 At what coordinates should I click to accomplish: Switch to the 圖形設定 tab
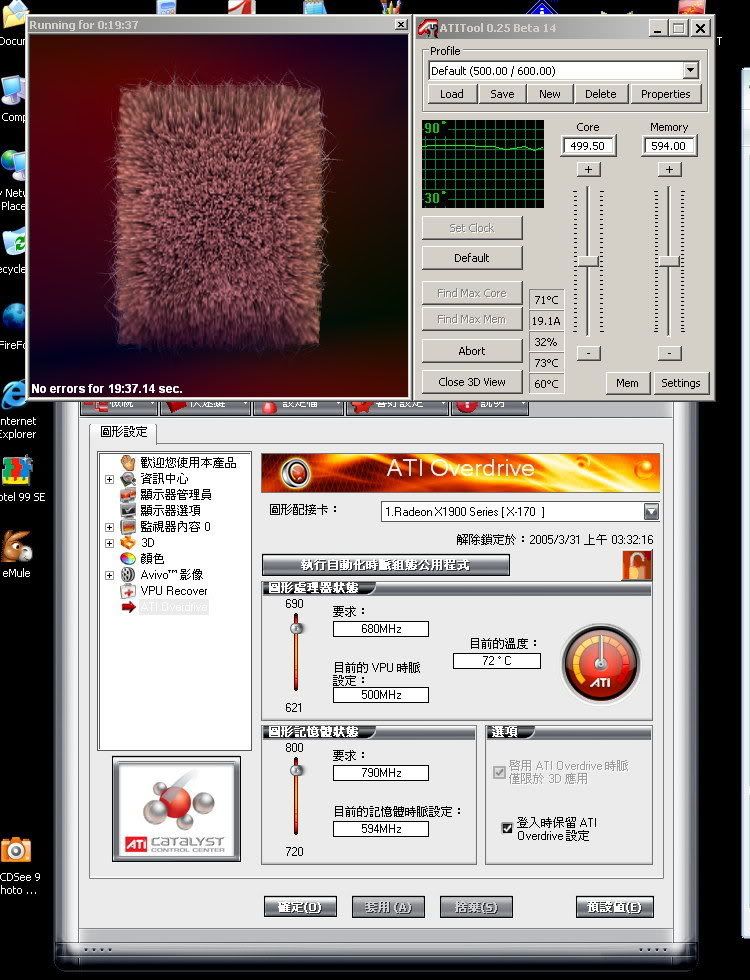(x=123, y=432)
